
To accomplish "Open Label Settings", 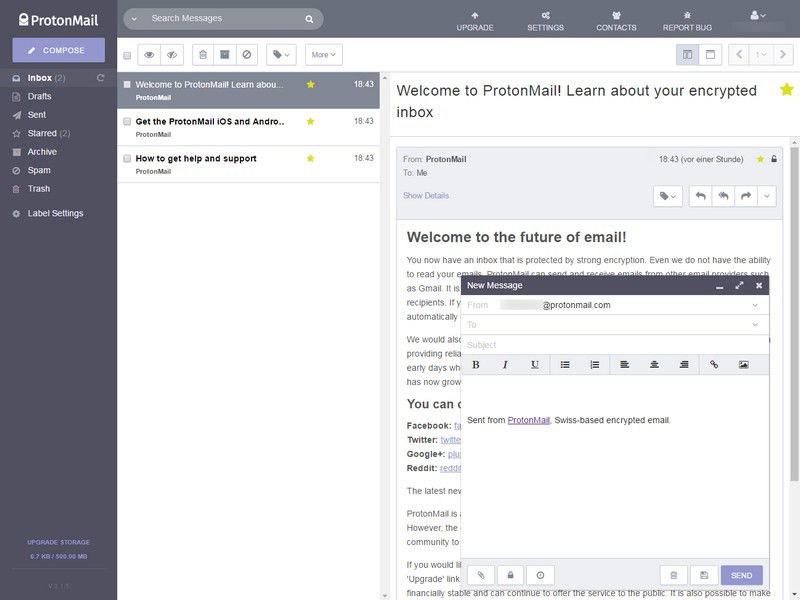I will click(x=58, y=213).
